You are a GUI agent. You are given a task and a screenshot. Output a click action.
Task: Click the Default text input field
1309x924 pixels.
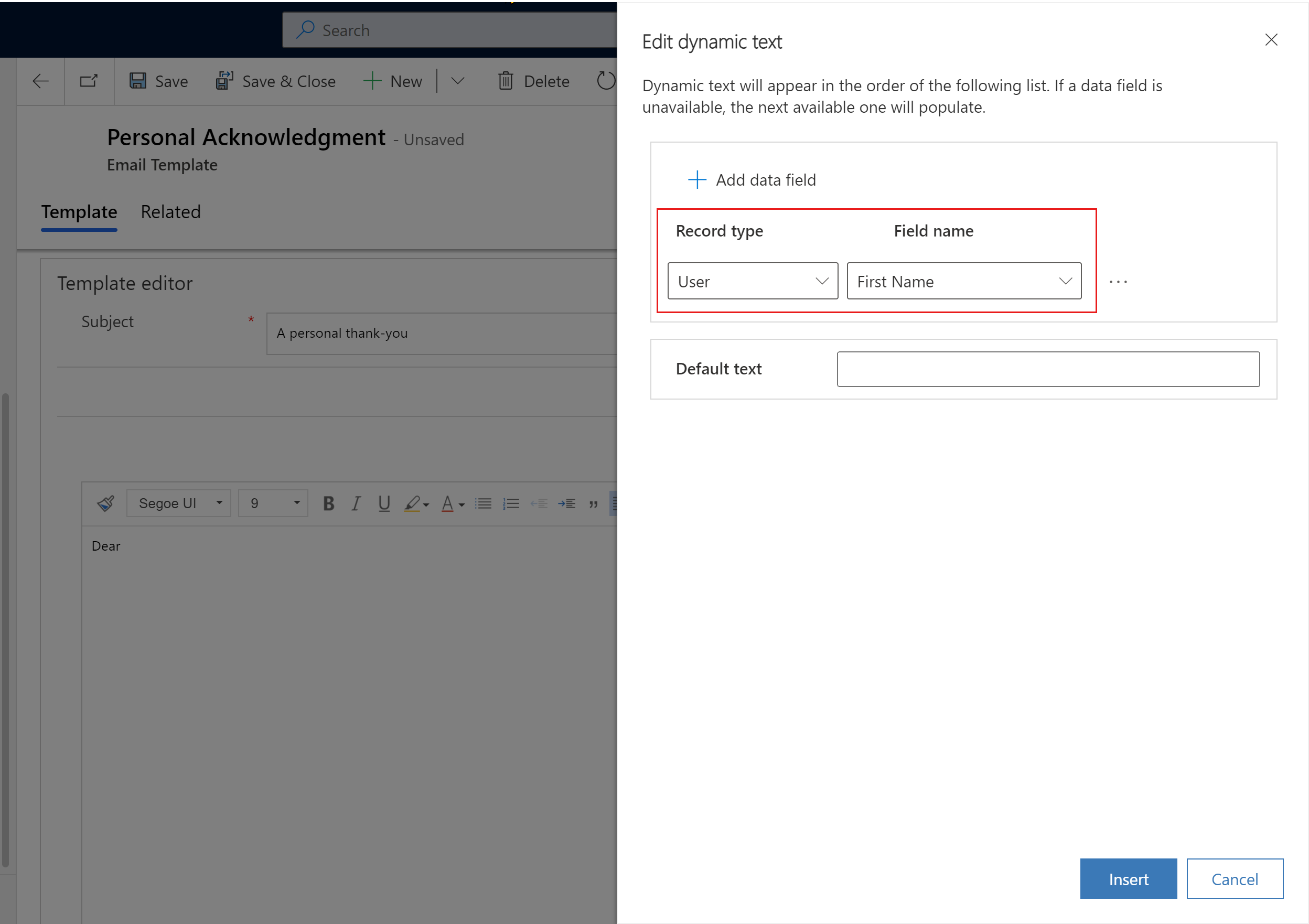point(1049,368)
